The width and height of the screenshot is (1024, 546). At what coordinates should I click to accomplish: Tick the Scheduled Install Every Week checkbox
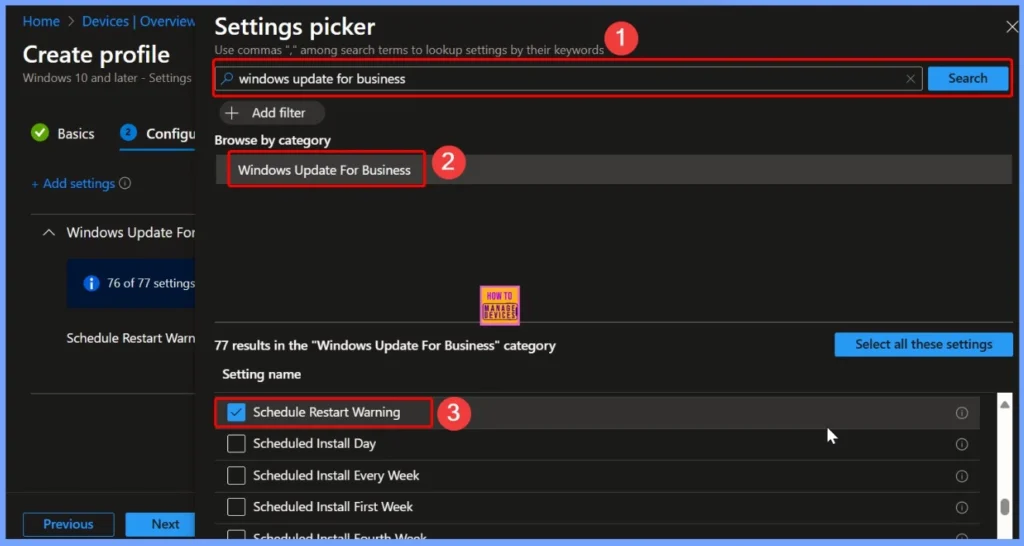236,476
